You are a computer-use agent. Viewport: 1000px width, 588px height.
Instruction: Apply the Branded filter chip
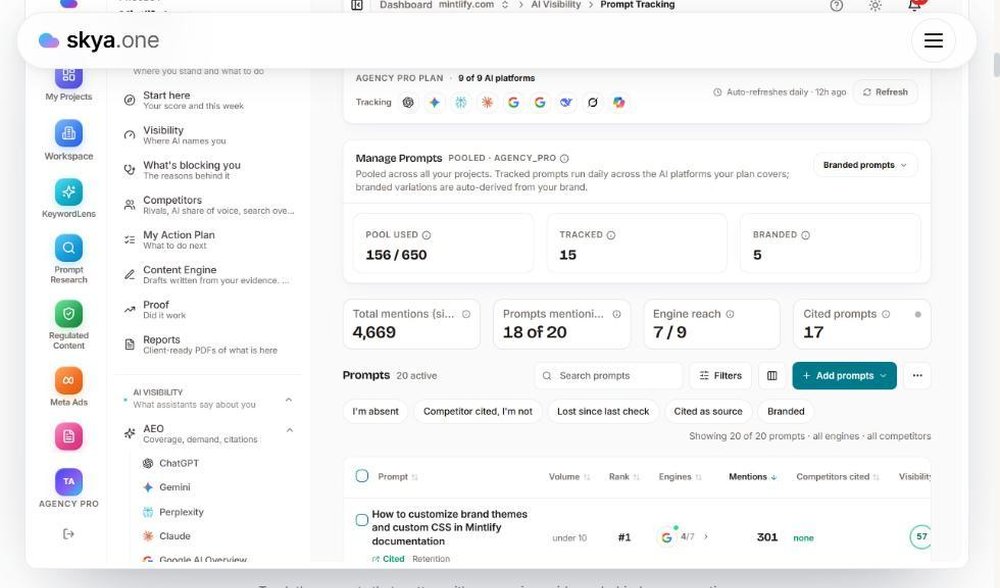pyautogui.click(x=786, y=411)
